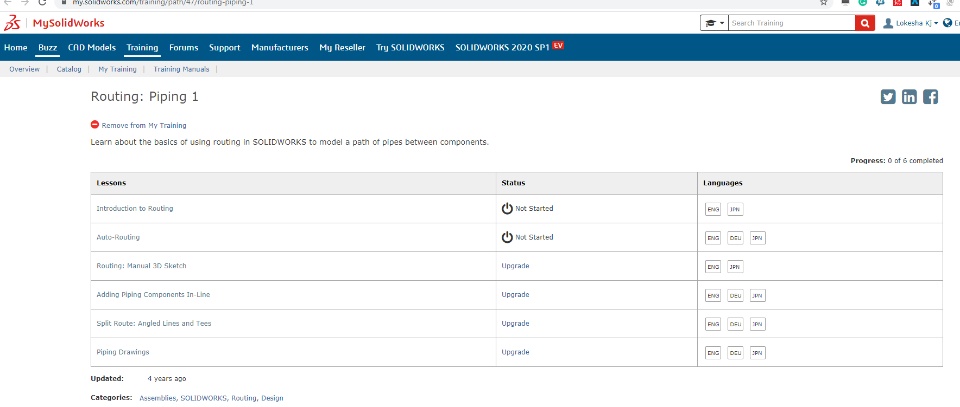Click the SOLIDWORKS category link
The width and height of the screenshot is (960, 407).
(x=204, y=398)
